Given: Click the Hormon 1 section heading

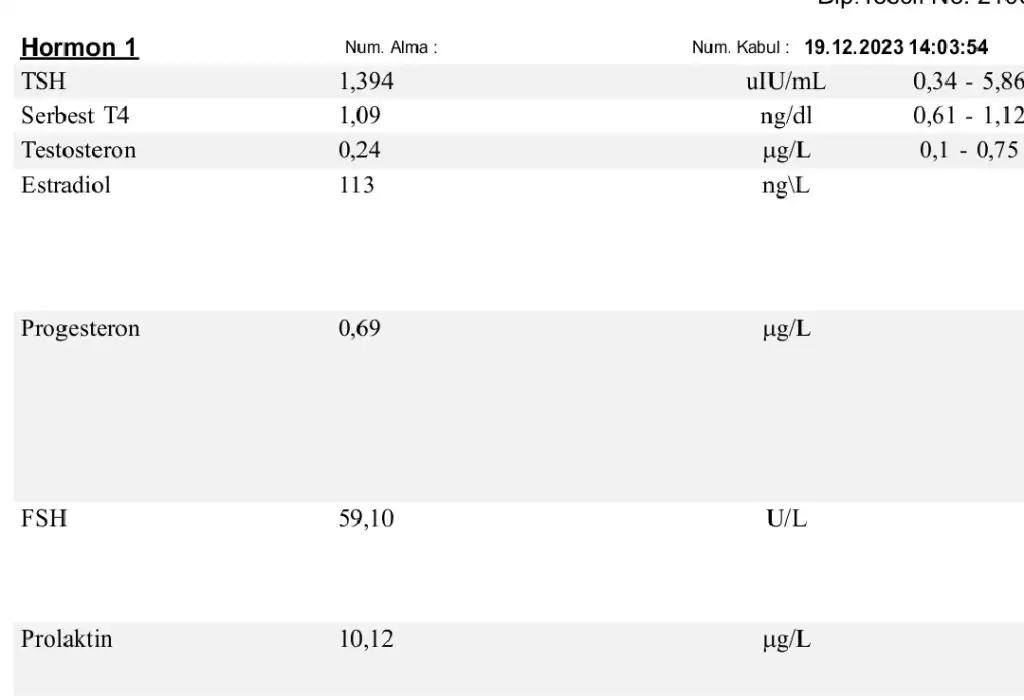Looking at the screenshot, I should click(x=80, y=47).
